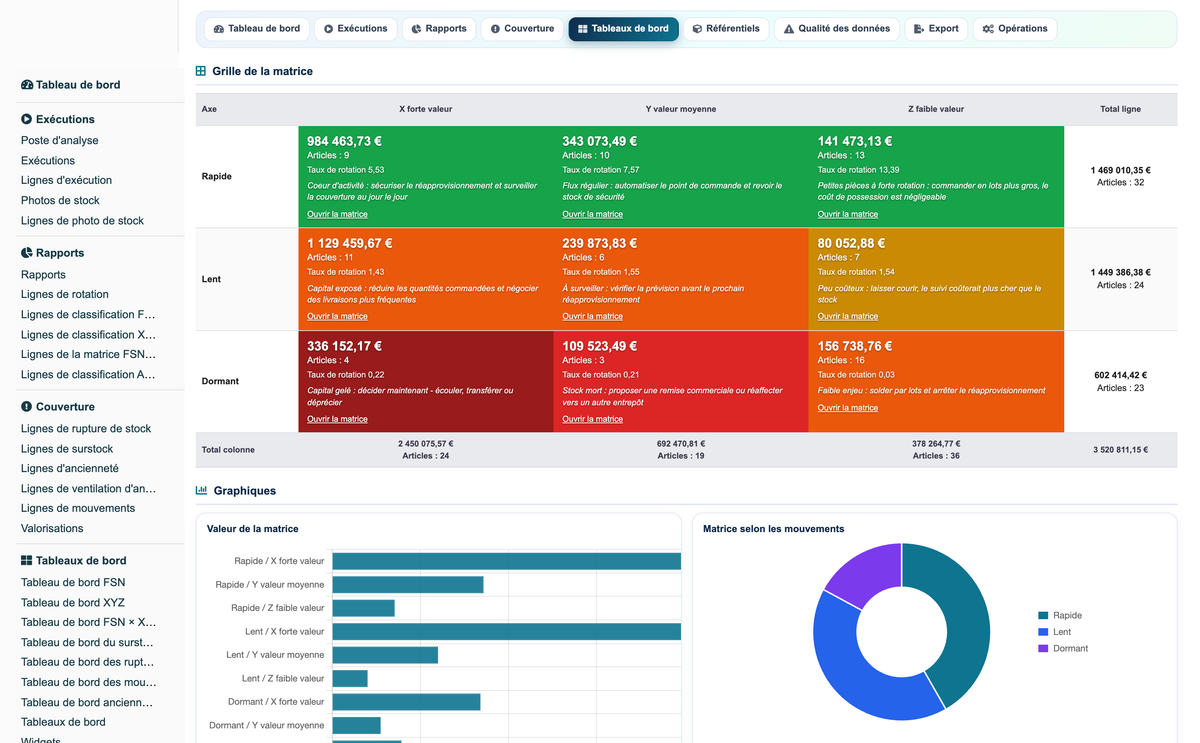The width and height of the screenshot is (1200, 743).
Task: Open matrix for Rapide / Y valeur moyenne
Action: (x=592, y=214)
